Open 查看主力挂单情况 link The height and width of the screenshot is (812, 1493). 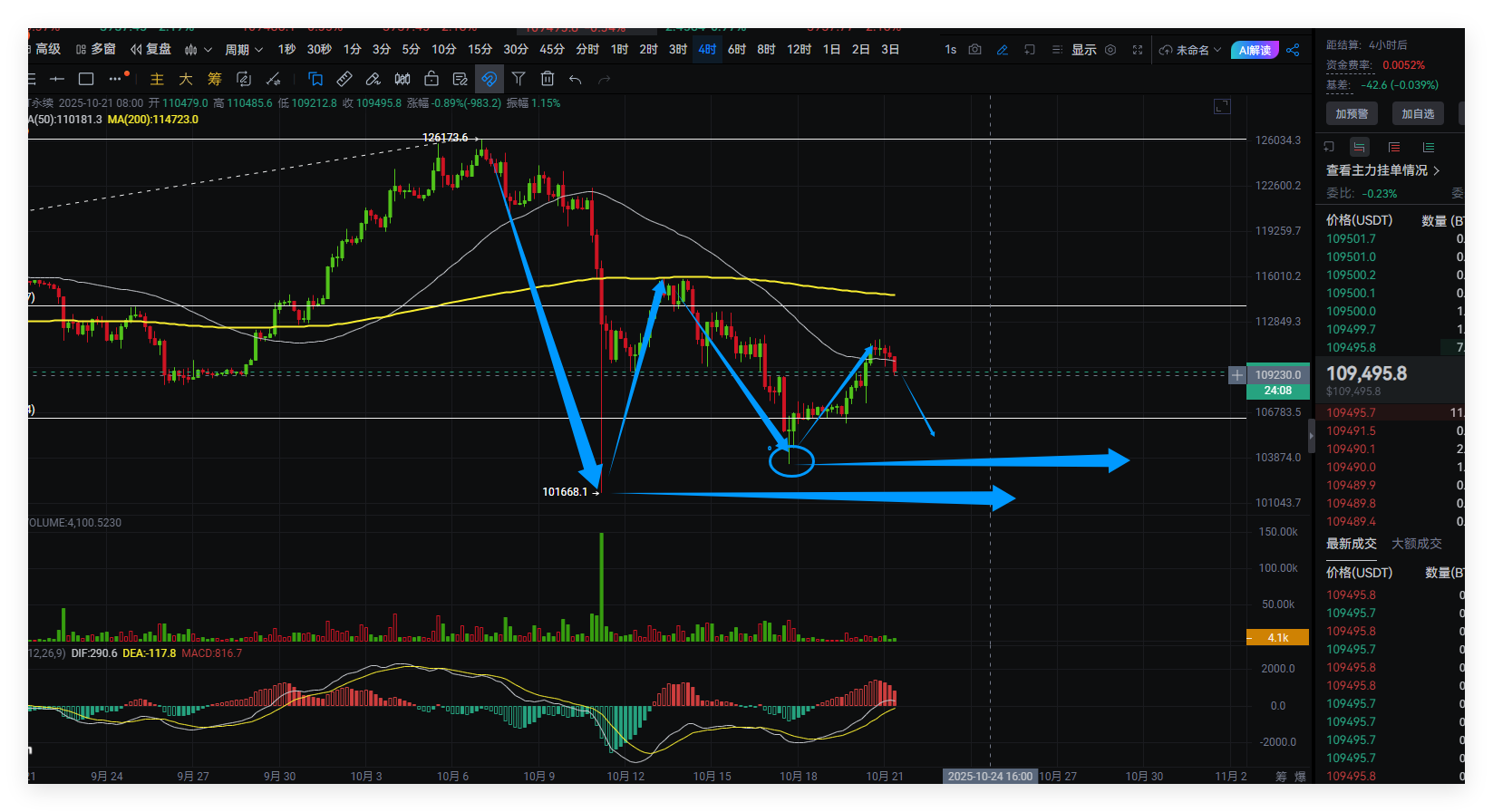tap(1382, 170)
